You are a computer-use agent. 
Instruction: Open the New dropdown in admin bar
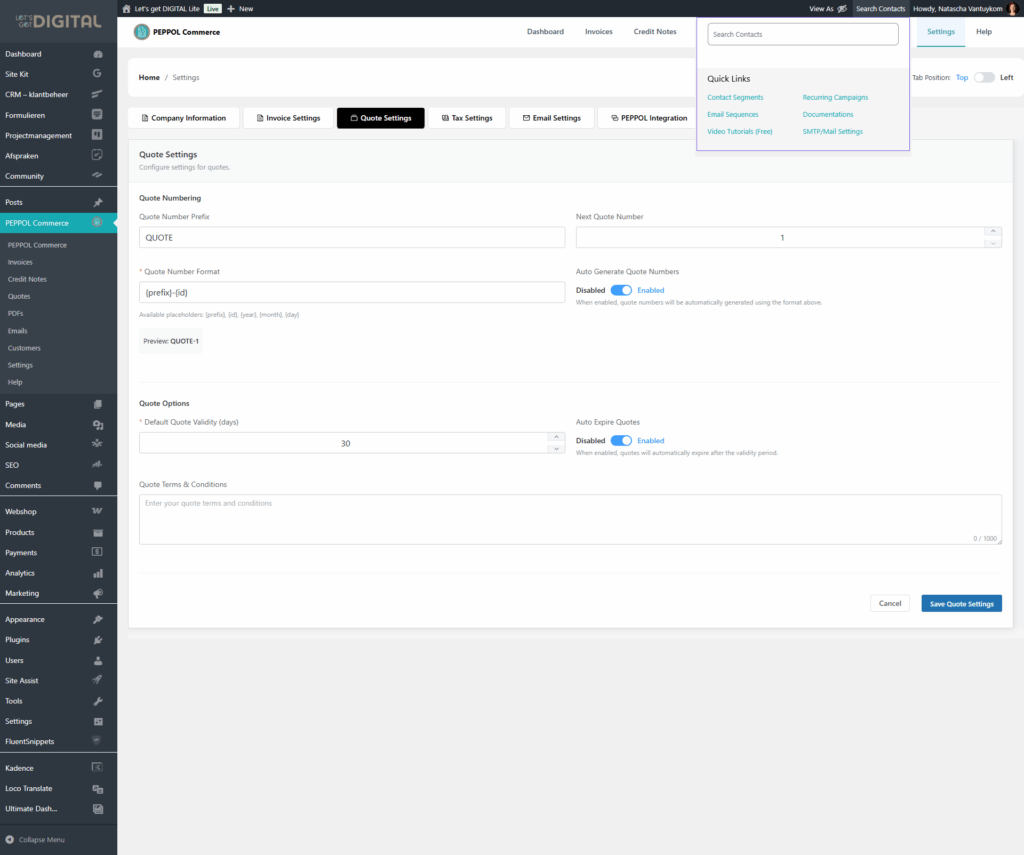(x=240, y=8)
